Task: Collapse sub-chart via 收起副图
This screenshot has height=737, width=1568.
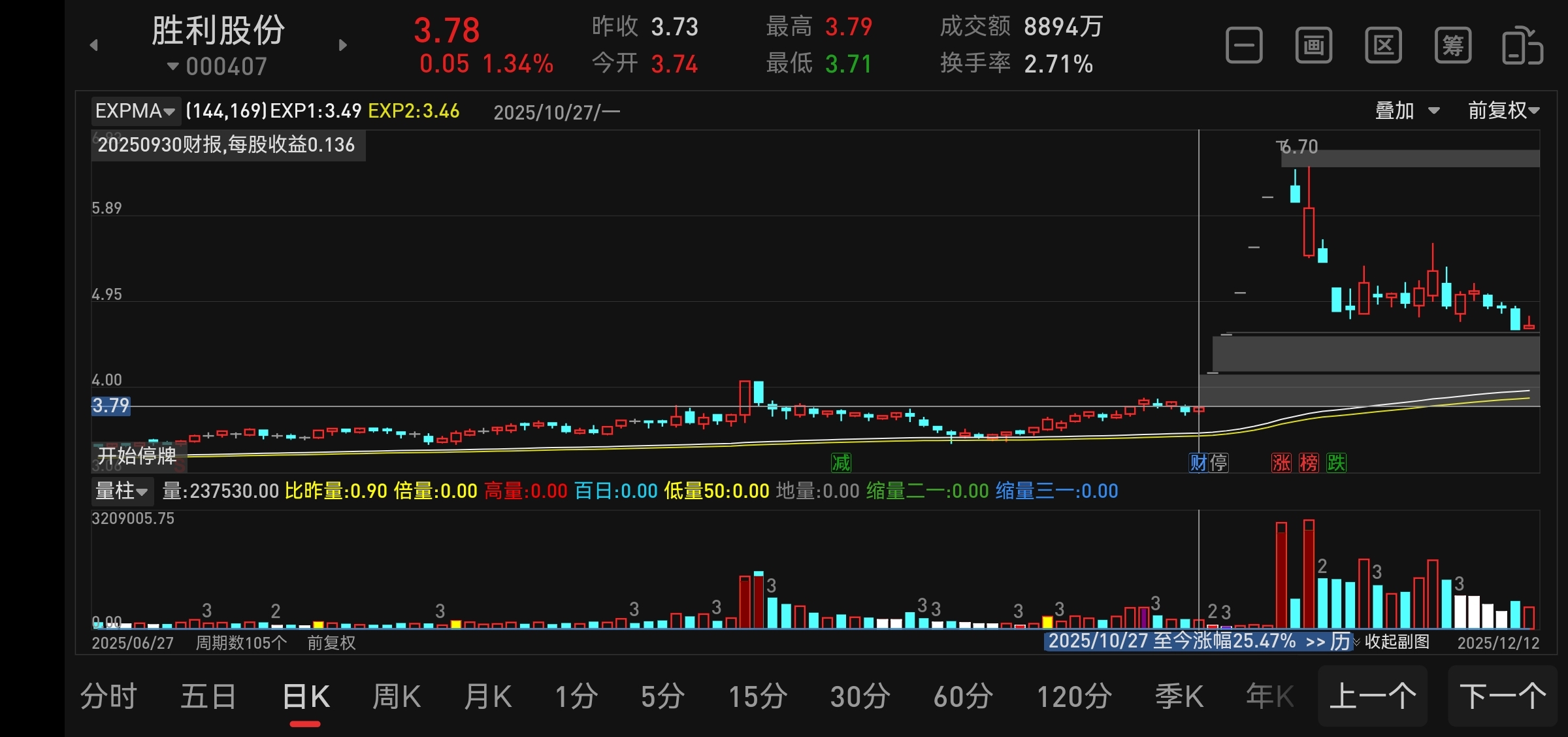Action: coord(1396,642)
